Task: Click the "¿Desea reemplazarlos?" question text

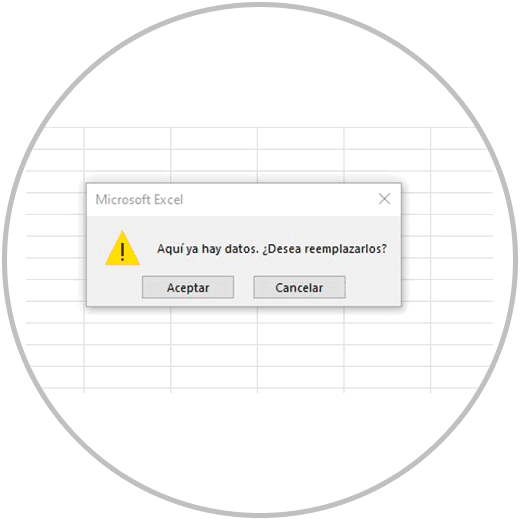Action: click(324, 249)
